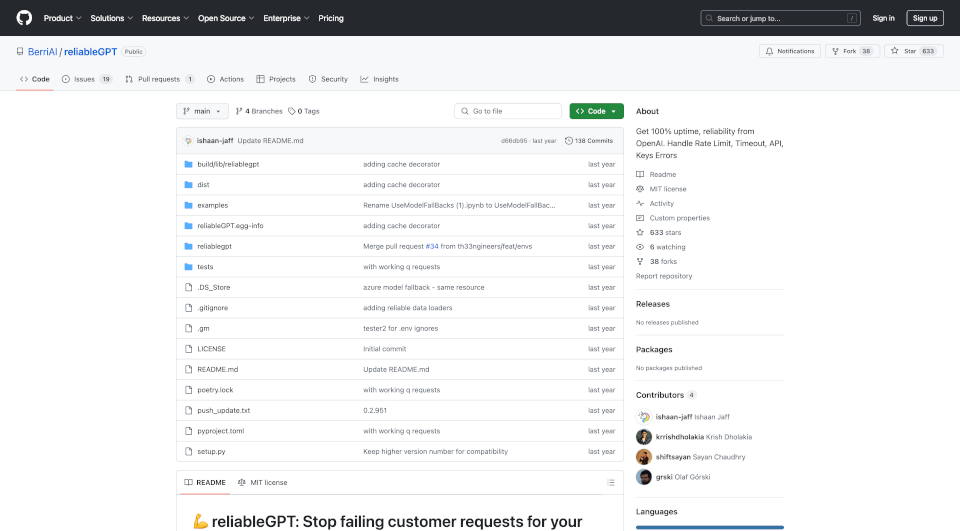Select the Code tab

click(35, 79)
